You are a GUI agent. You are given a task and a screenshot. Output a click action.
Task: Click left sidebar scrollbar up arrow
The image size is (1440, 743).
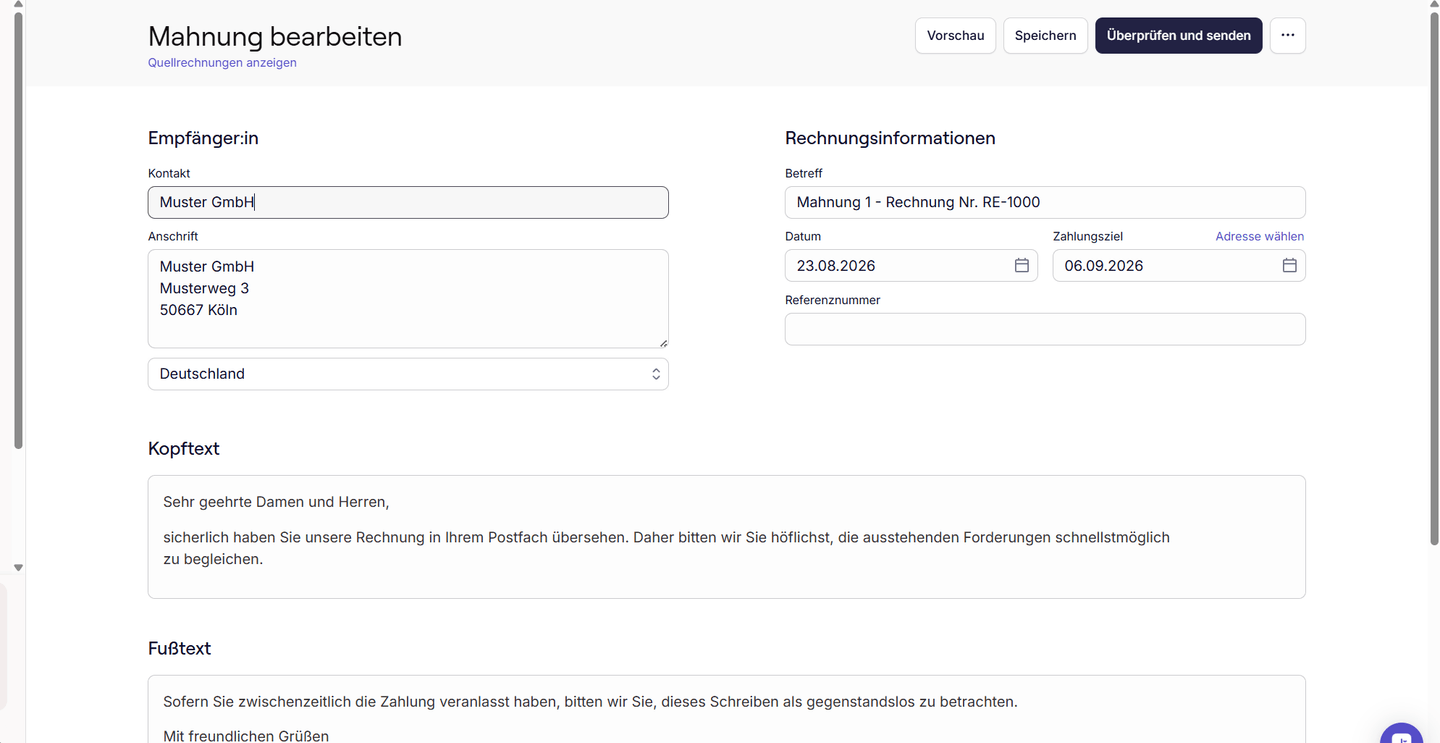coord(18,4)
